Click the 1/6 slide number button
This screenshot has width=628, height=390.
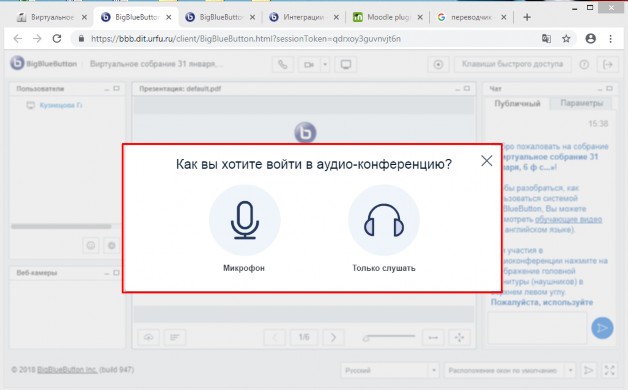[304, 337]
